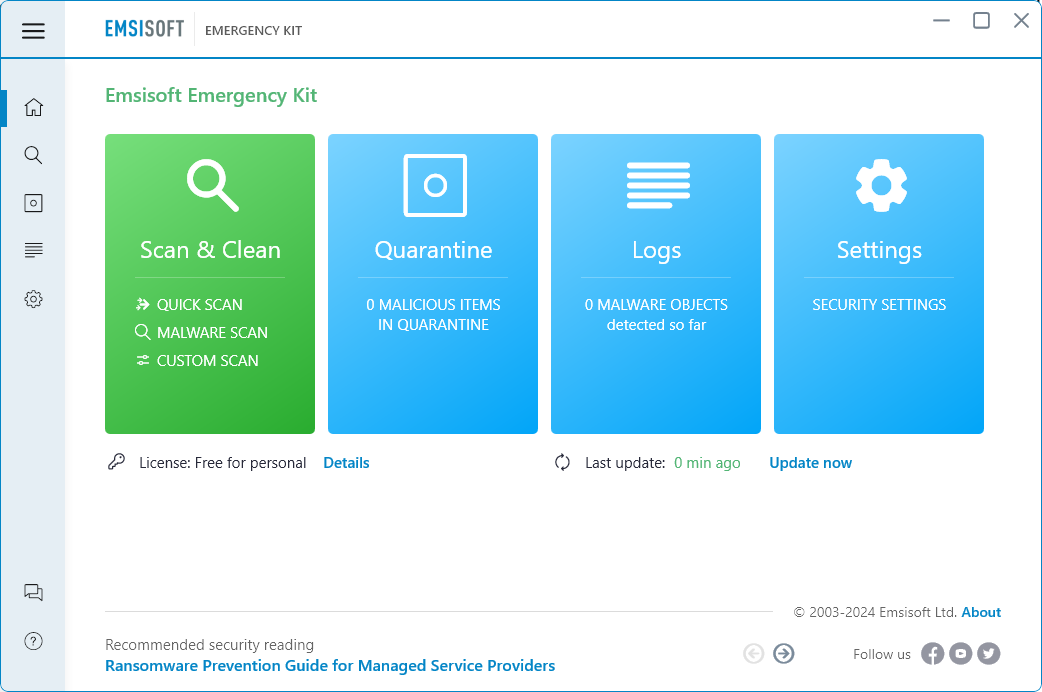Open Logs from the sidebar icon
Screen dimensions: 1042x692
tap(33, 251)
